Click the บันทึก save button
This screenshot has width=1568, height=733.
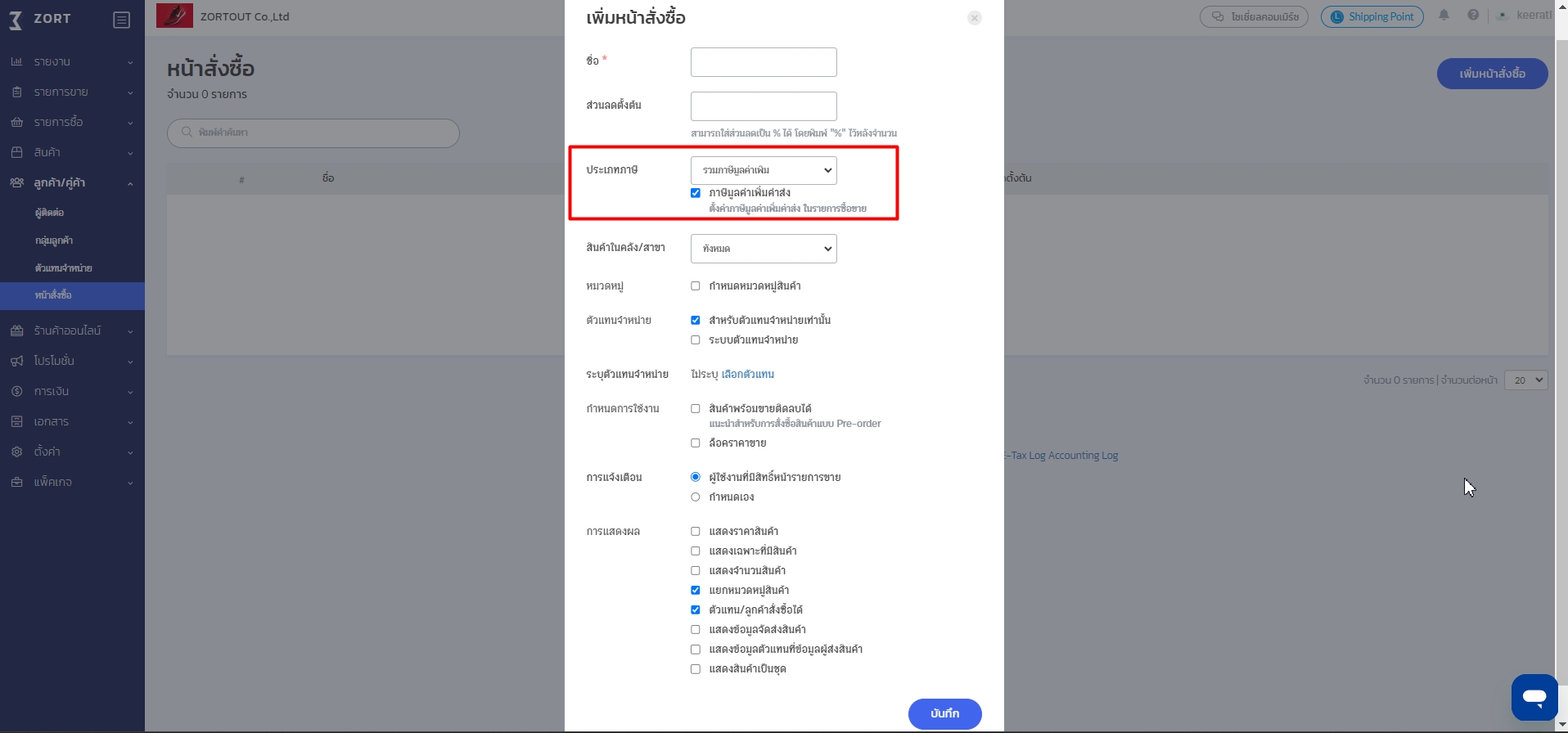pyautogui.click(x=944, y=713)
